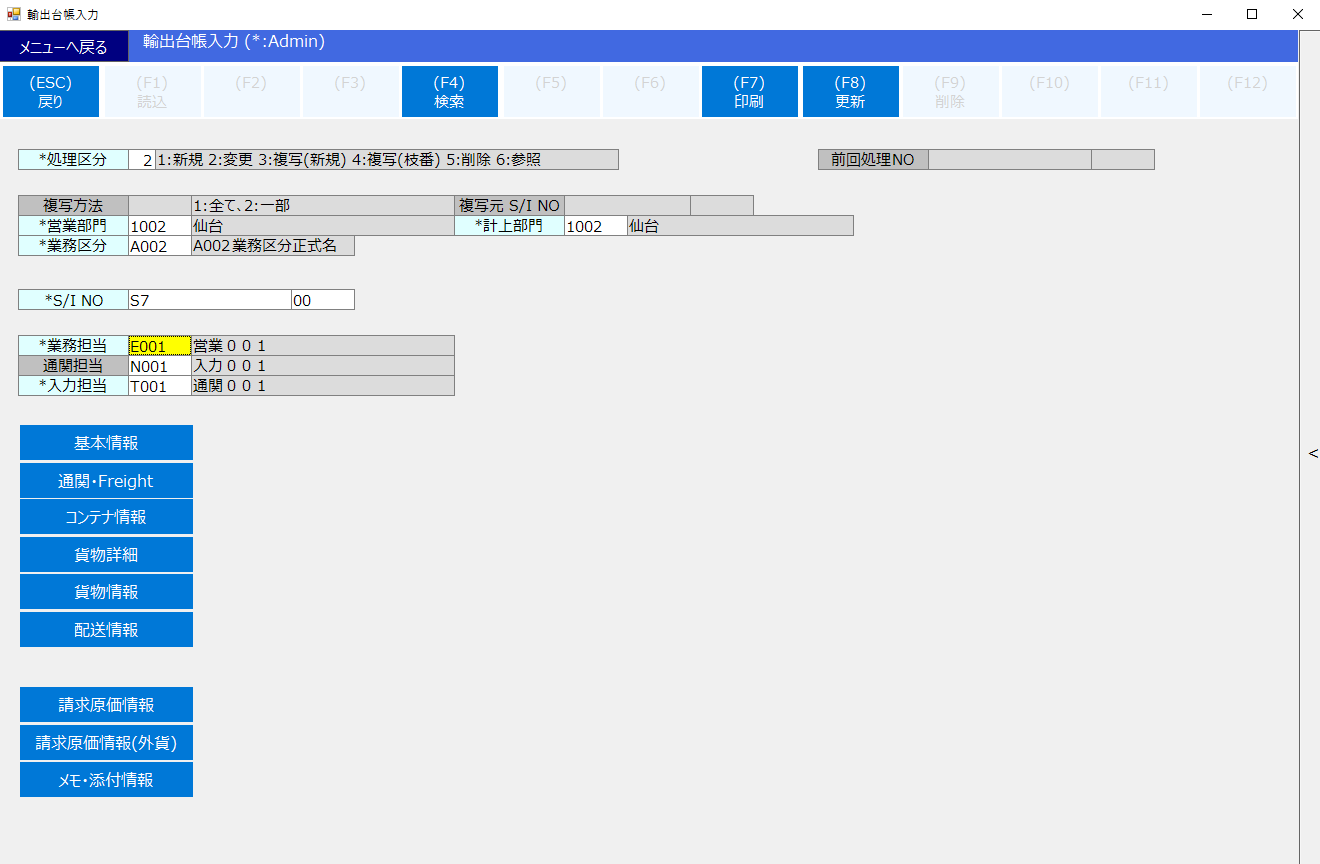The height and width of the screenshot is (864, 1320).
Task: Click the F4 検索 function button
Action: pyautogui.click(x=450, y=92)
